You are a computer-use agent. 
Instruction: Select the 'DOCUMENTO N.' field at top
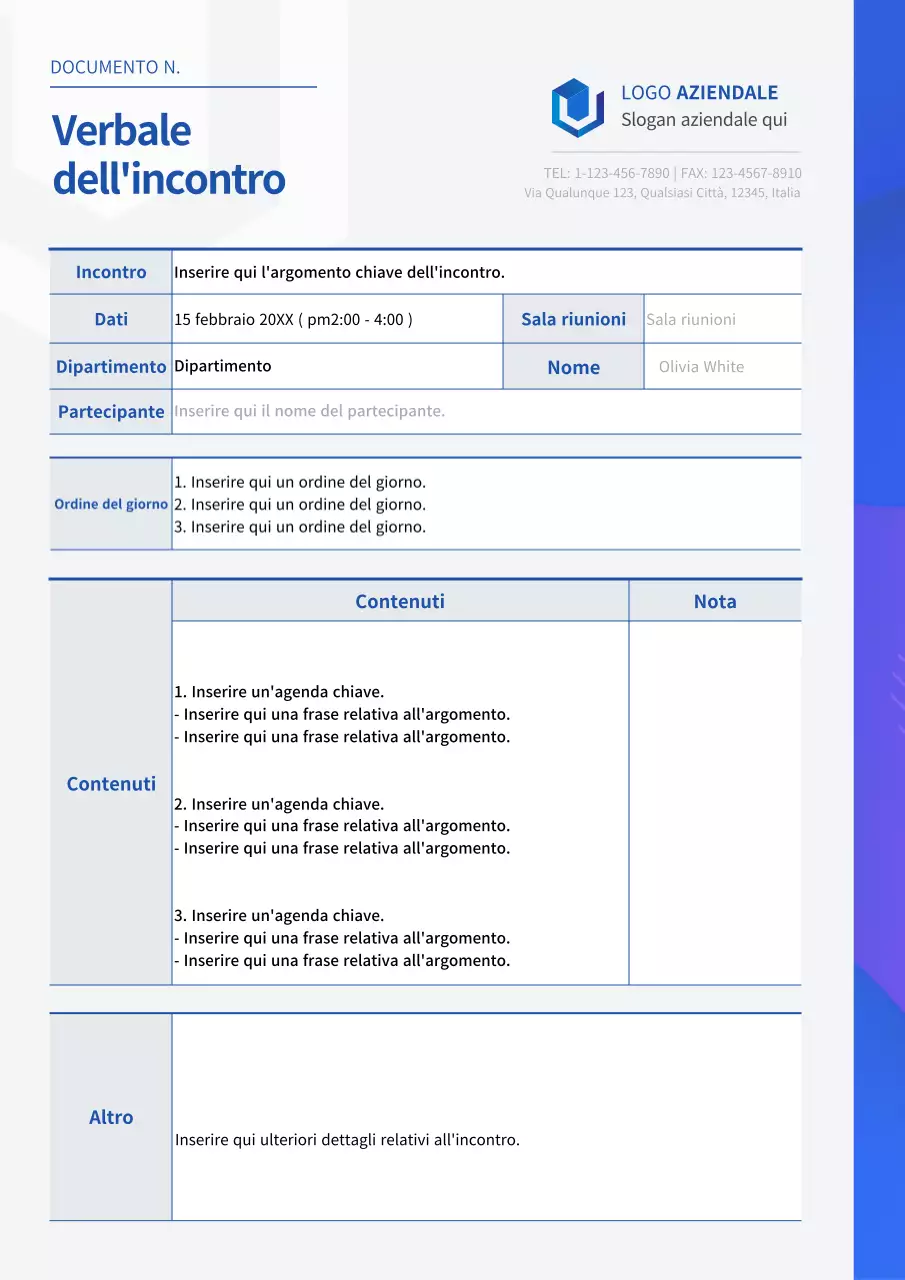pyautogui.click(x=115, y=68)
